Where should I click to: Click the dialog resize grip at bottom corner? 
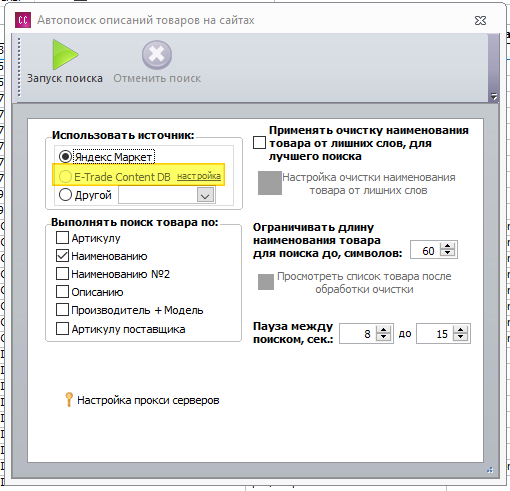[x=490, y=470]
